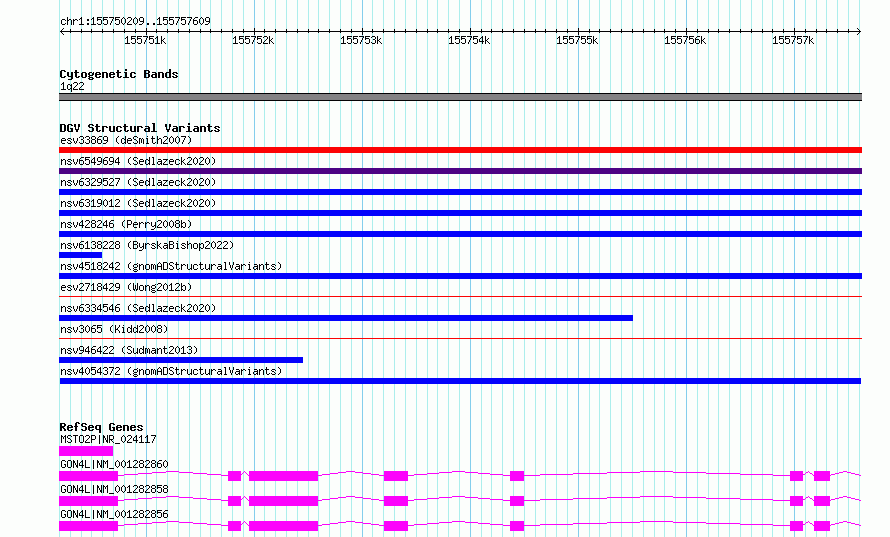Click the esv33869 (deSmith2007) red variant bar

pos(460,150)
